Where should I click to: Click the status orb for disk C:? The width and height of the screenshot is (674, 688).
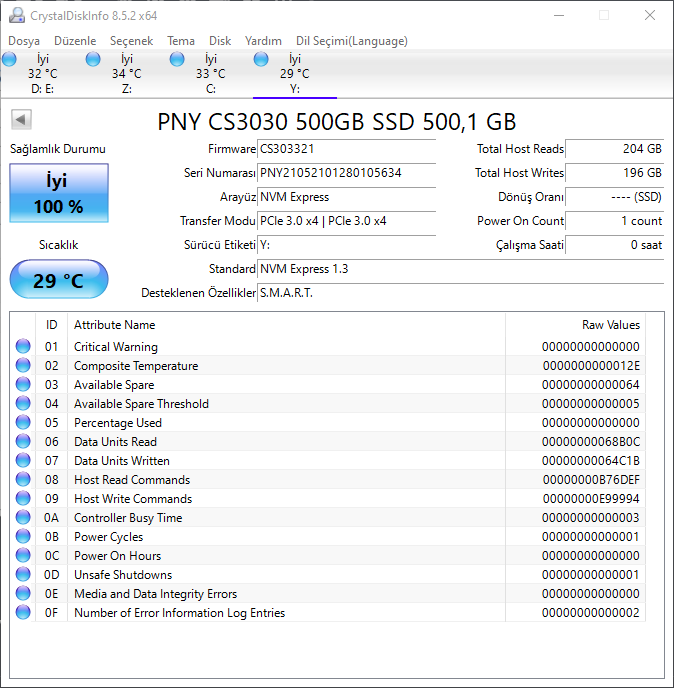(177, 59)
